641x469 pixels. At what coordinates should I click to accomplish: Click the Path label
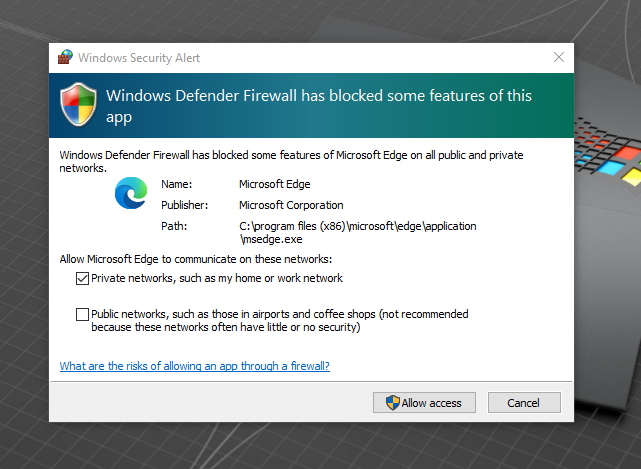(x=174, y=226)
